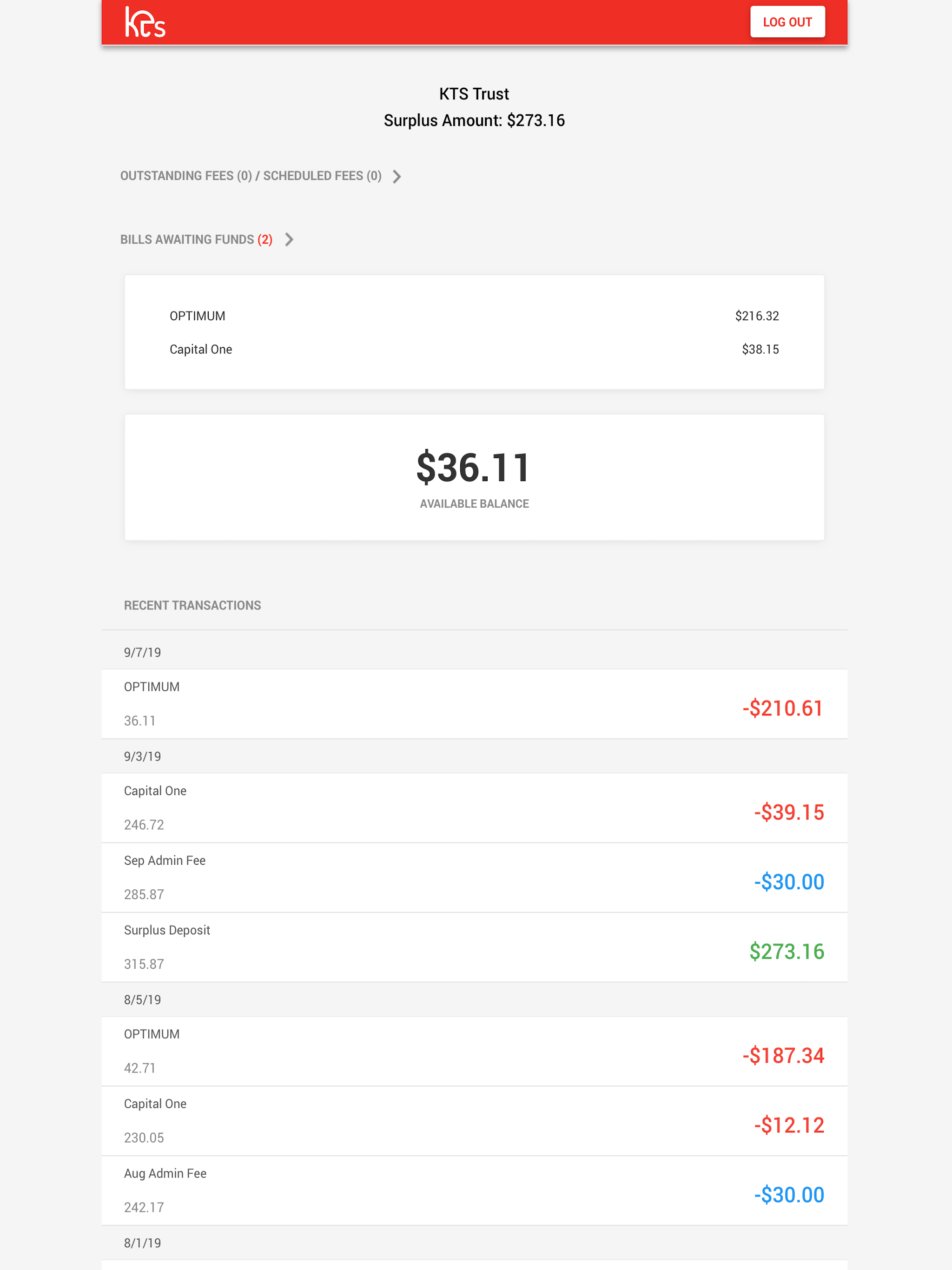Click the KTS logo in header
The width and height of the screenshot is (952, 1270).
tap(145, 22)
